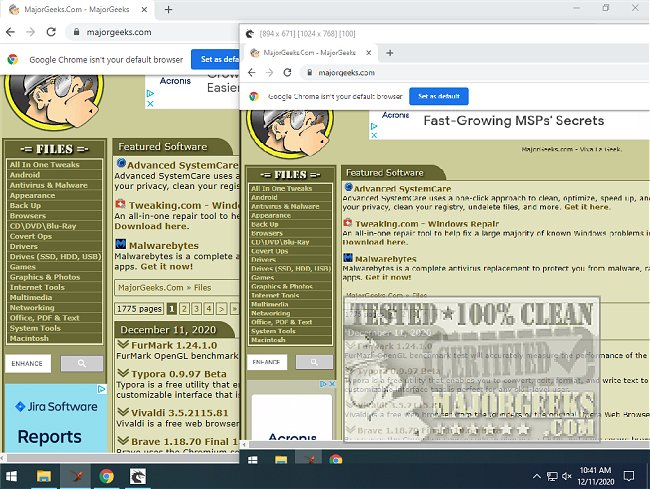Click back arrow in the front preview window
This screenshot has width=650, height=489.
click(x=252, y=73)
